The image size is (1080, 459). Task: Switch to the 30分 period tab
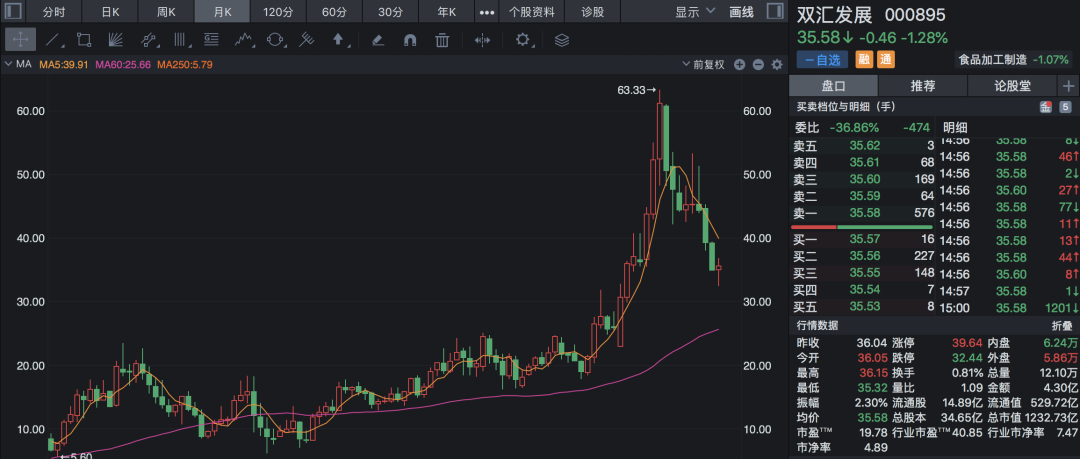390,12
